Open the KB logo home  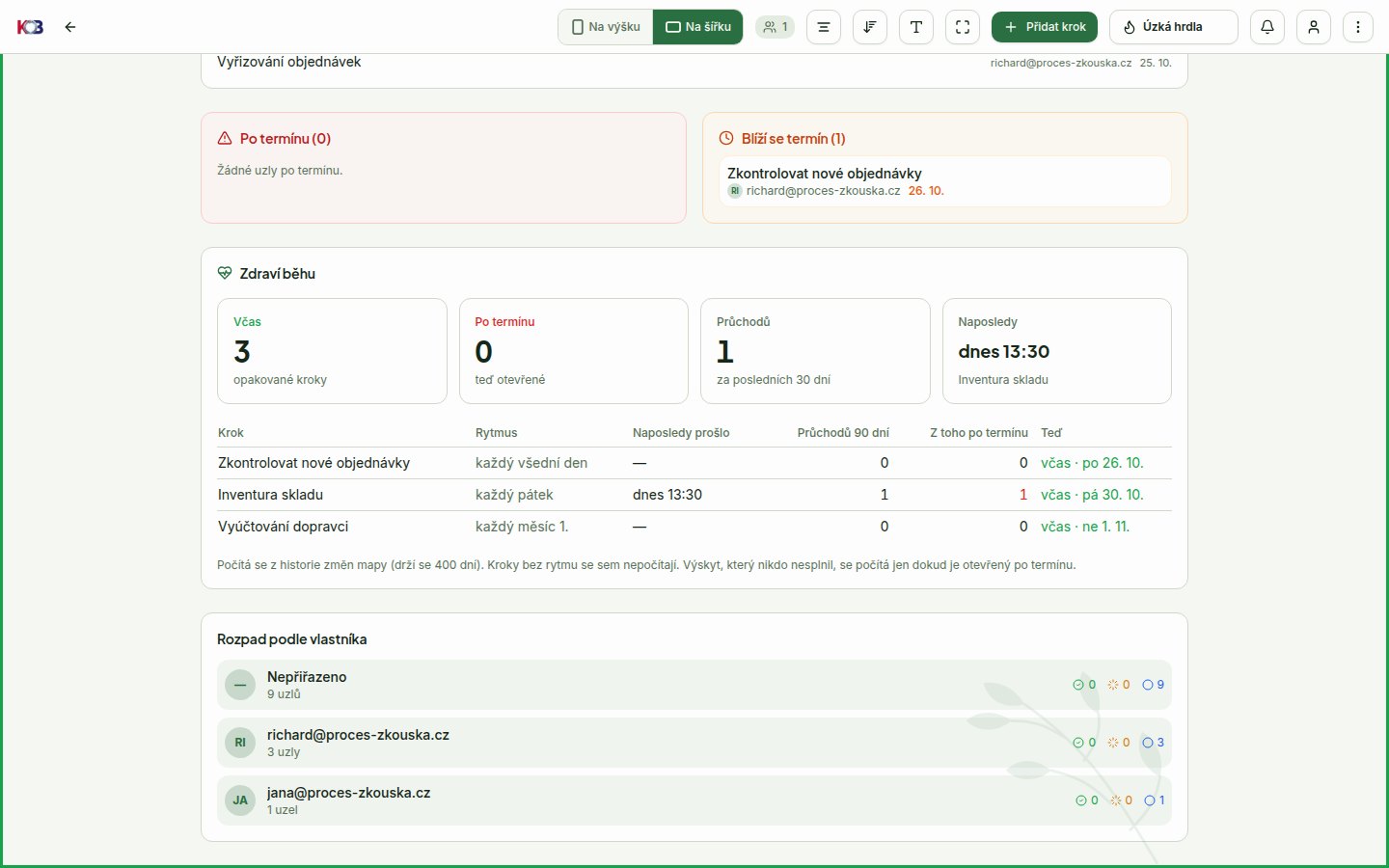click(x=30, y=27)
